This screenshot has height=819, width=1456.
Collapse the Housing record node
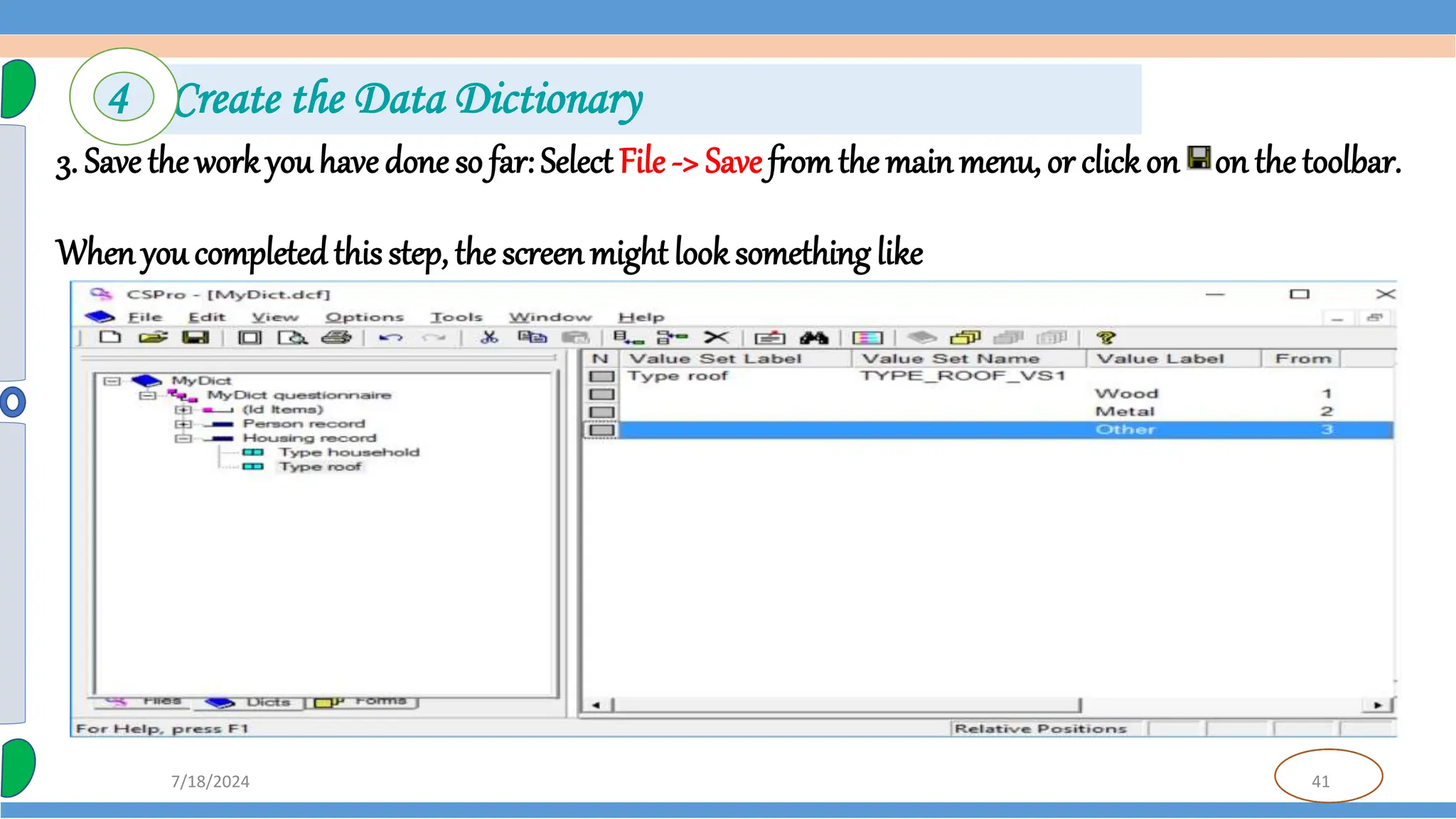(x=183, y=438)
